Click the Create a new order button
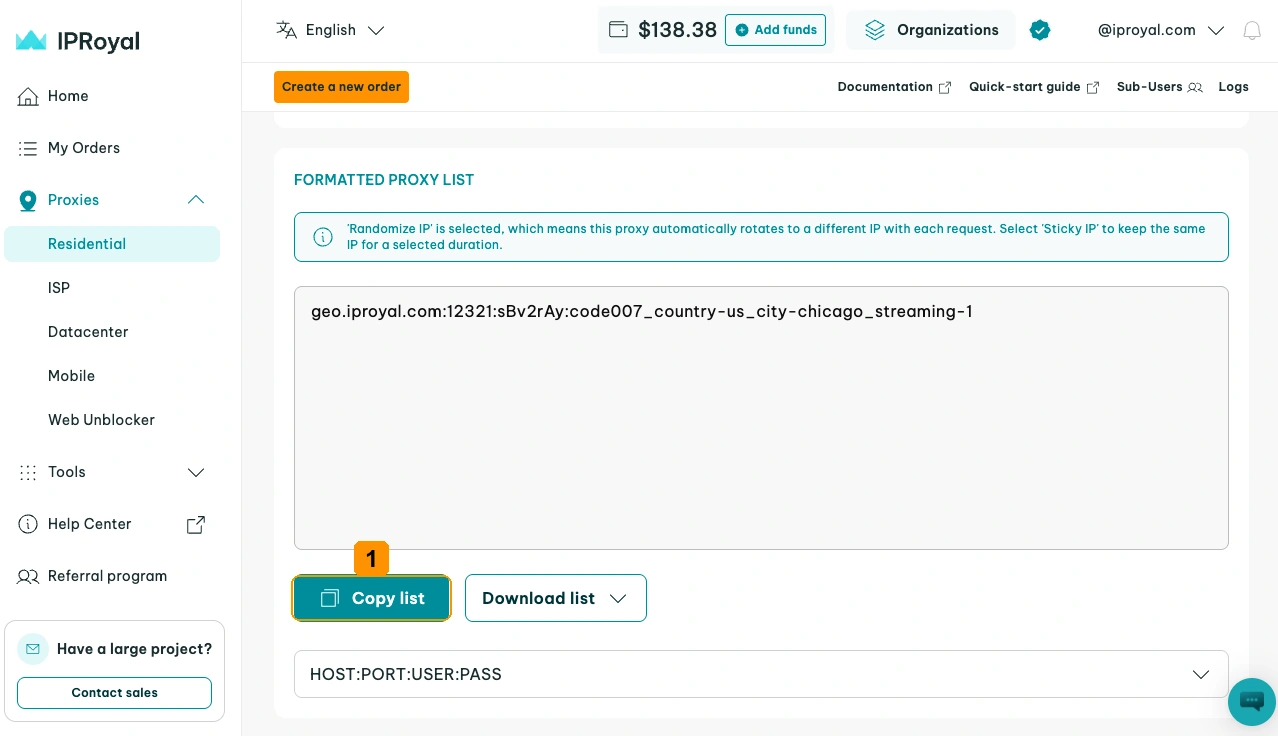Screen dimensions: 1278x736 [341, 87]
